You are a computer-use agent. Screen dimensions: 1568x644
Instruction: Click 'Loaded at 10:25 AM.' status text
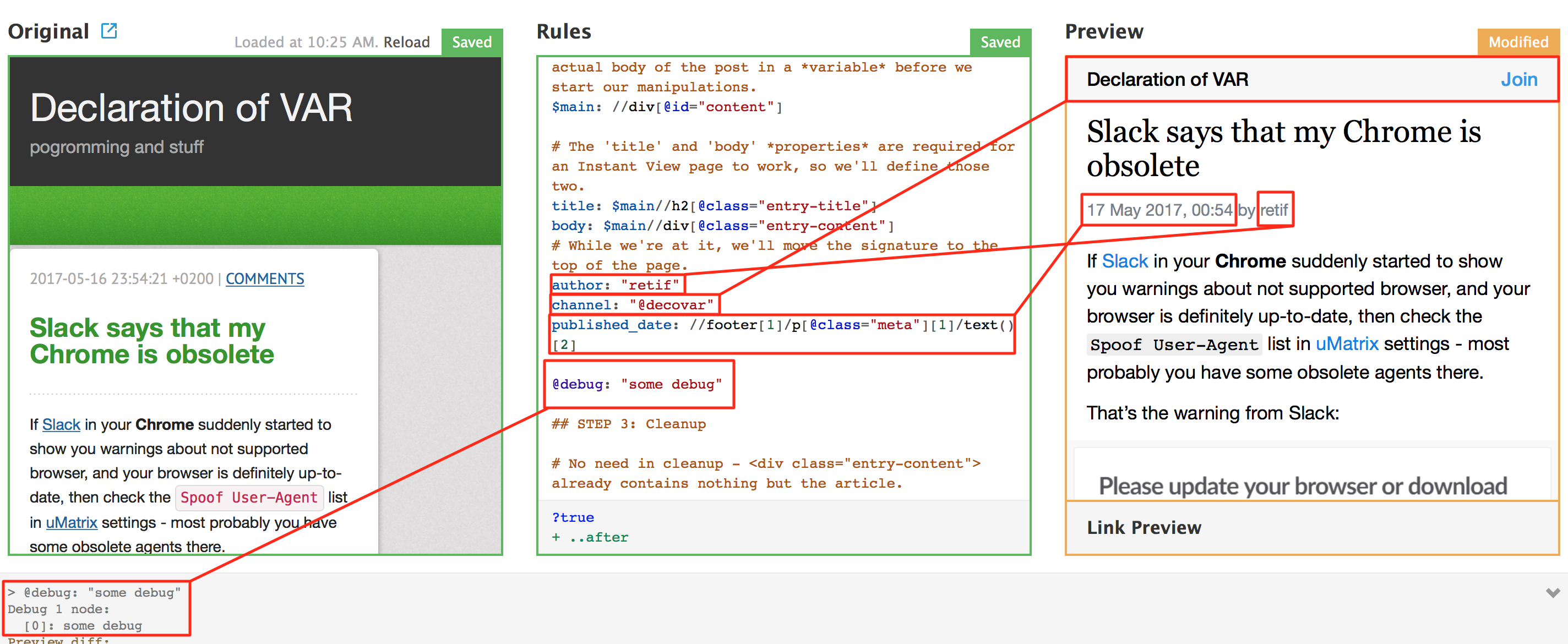click(x=306, y=42)
